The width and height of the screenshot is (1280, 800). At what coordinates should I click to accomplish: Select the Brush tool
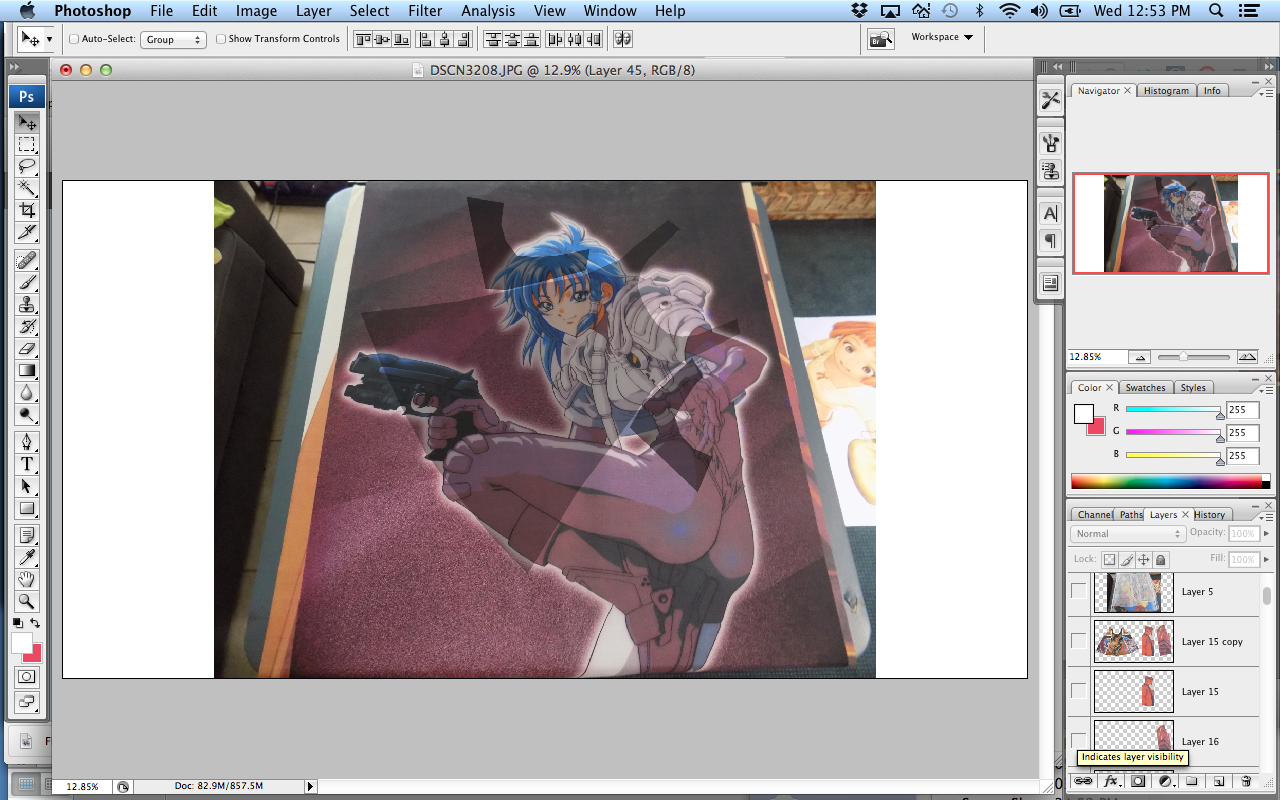(x=27, y=283)
